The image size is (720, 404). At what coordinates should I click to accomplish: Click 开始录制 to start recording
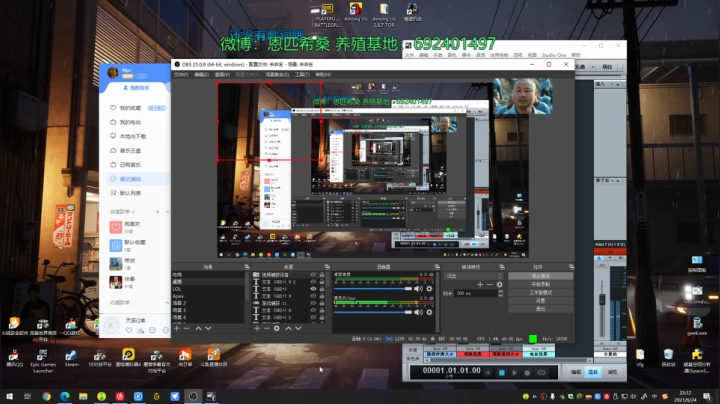pyautogui.click(x=540, y=284)
